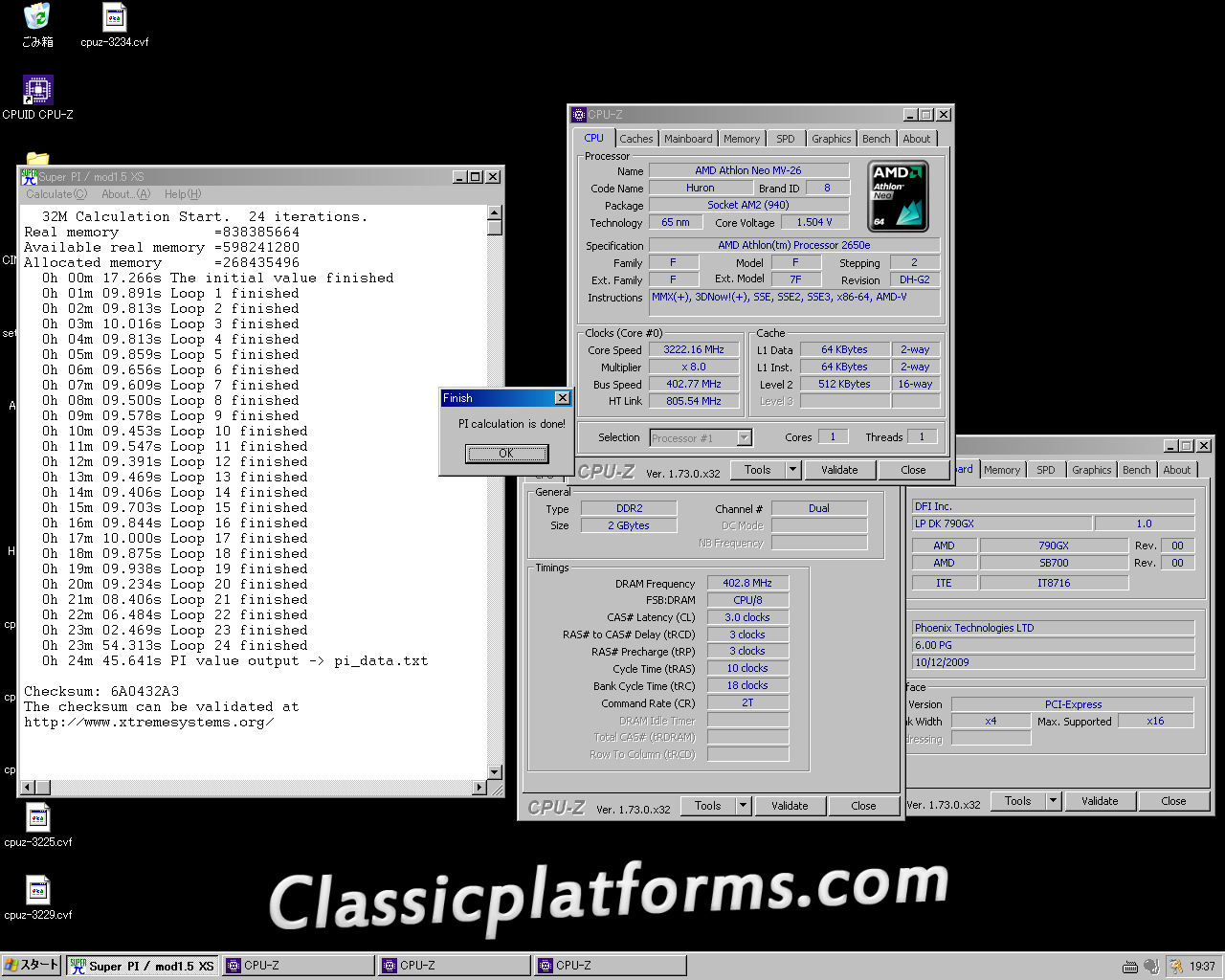
Task: Click the Super PI vertical scrollbar up arrow
Action: (495, 212)
